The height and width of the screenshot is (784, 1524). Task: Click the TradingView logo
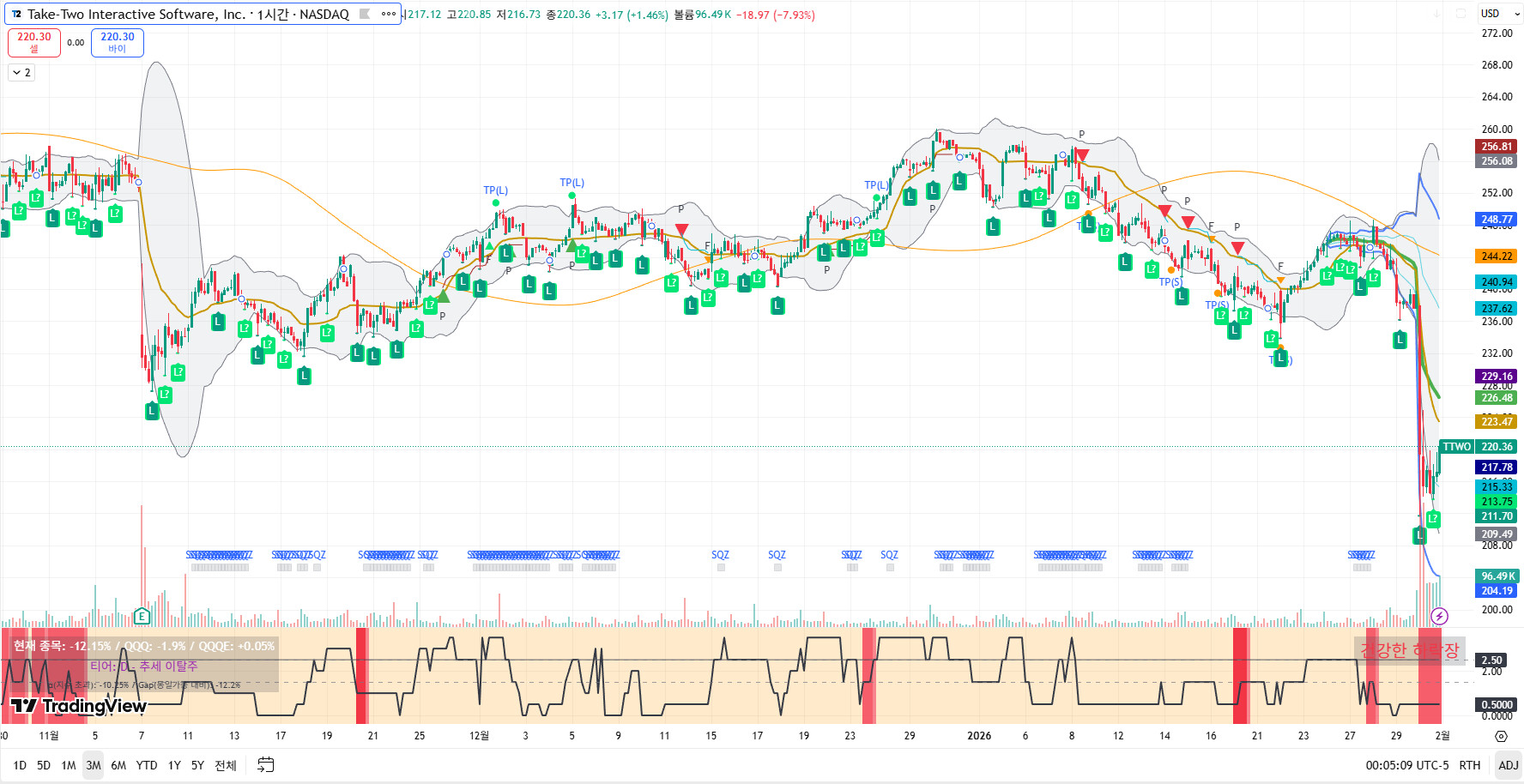click(x=79, y=706)
